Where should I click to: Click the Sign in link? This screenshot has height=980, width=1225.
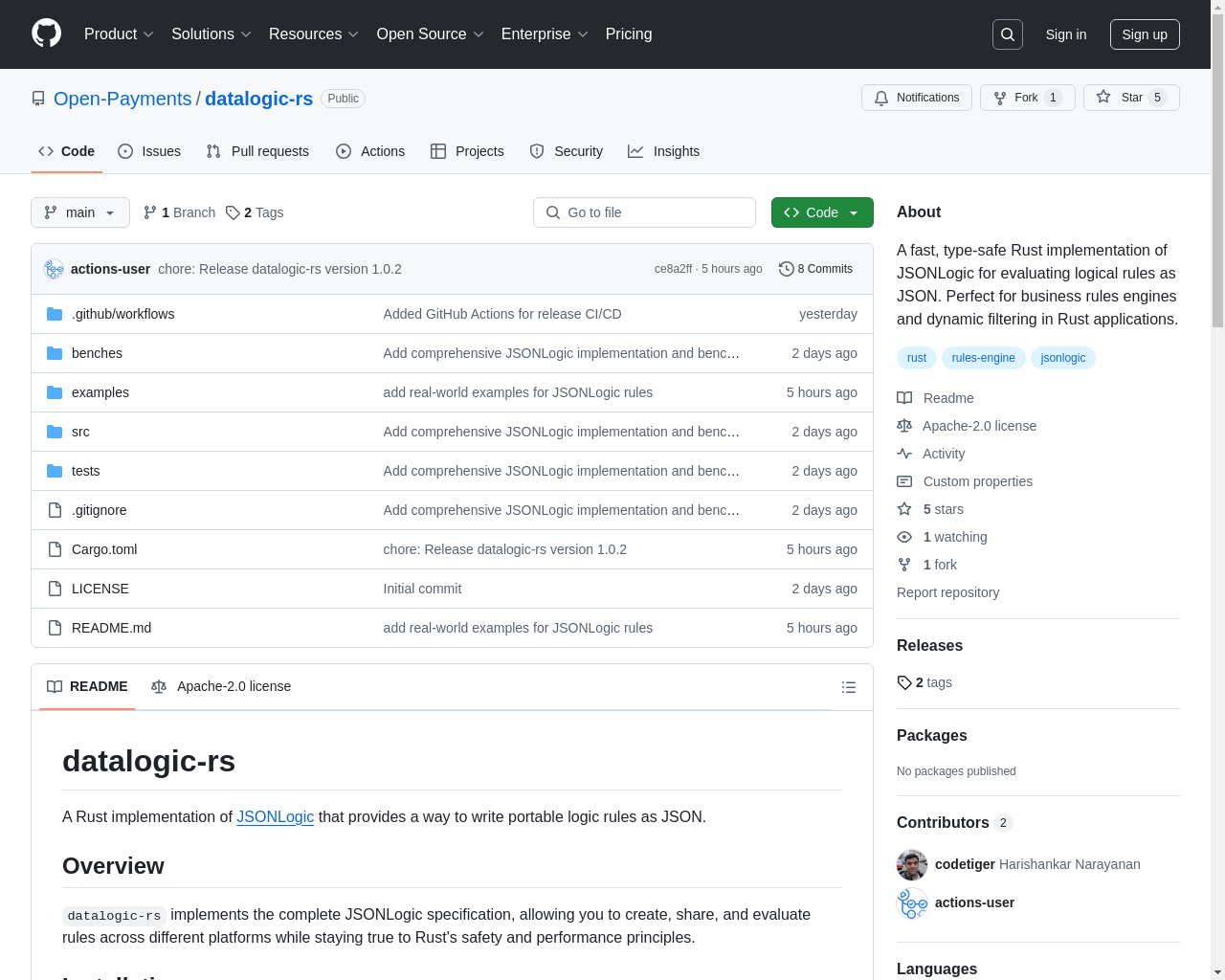tap(1066, 34)
